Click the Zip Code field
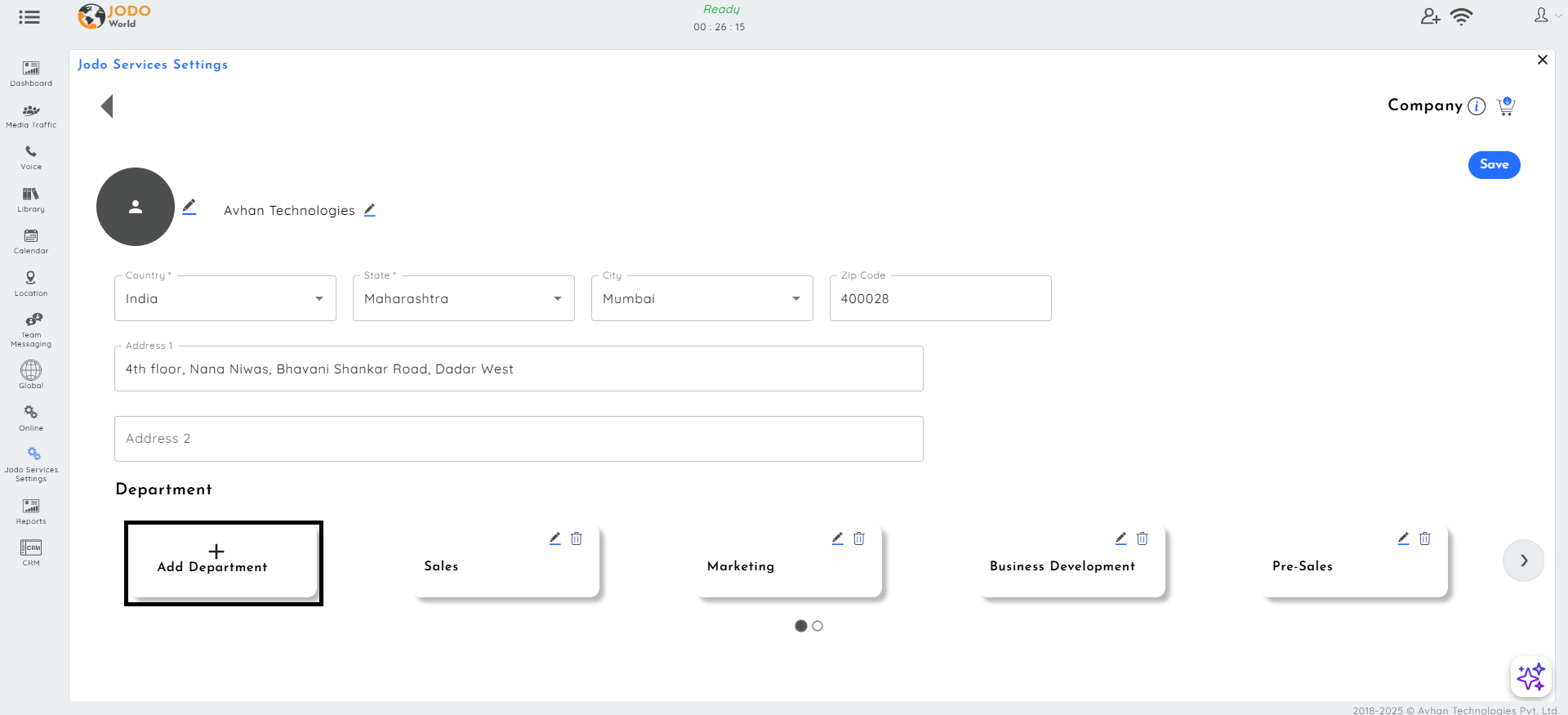The height and width of the screenshot is (715, 1568). tap(941, 298)
